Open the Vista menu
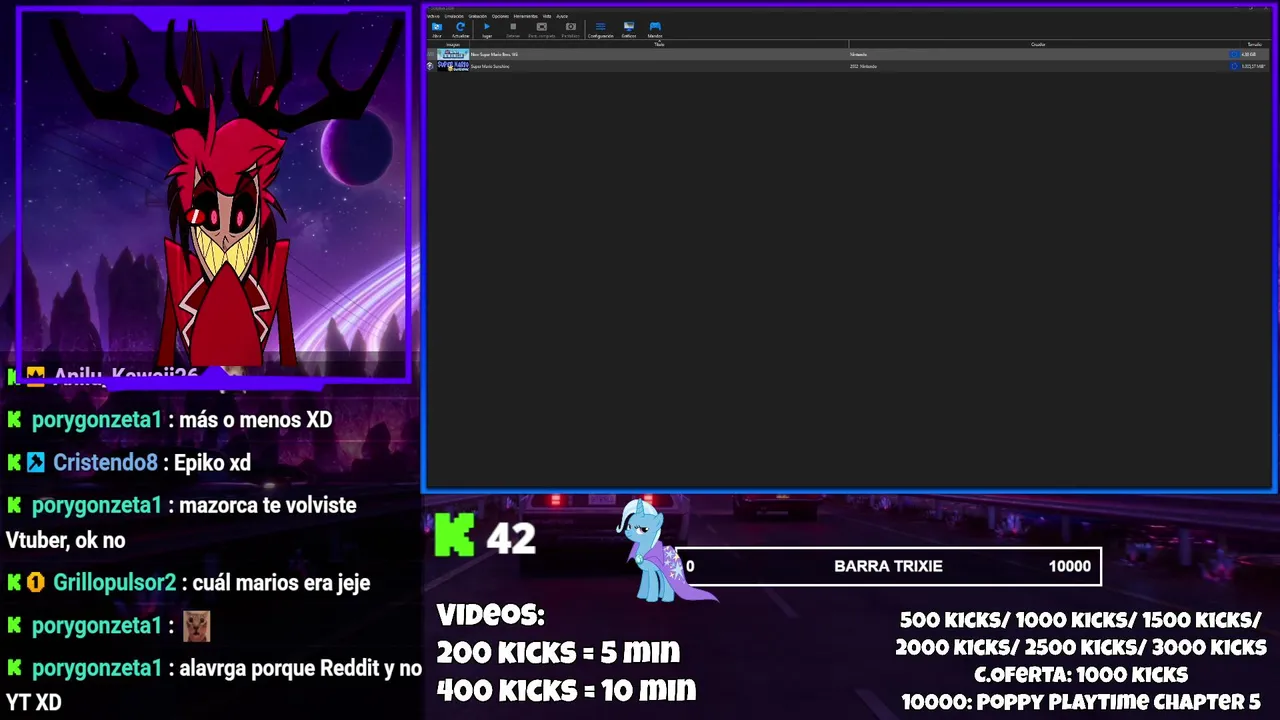The height and width of the screenshot is (720, 1280). click(547, 16)
